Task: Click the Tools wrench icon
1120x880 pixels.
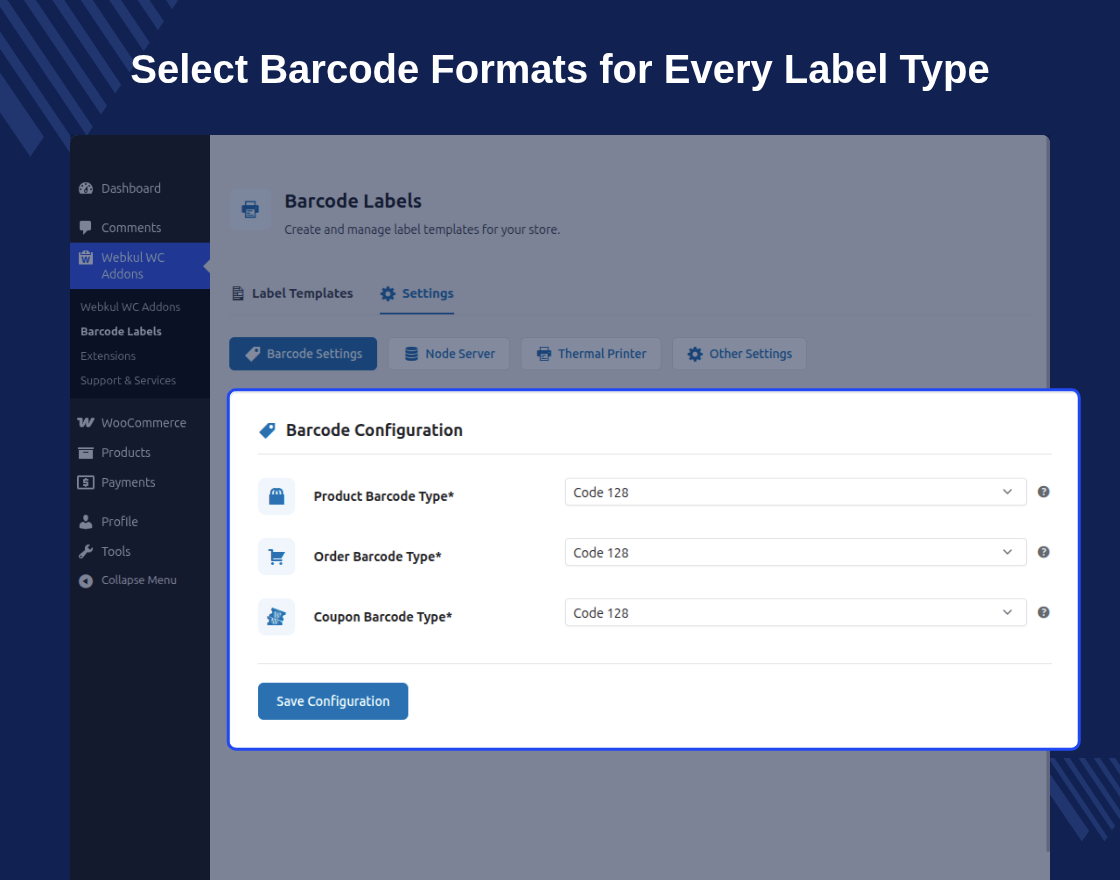Action: pyautogui.click(x=86, y=551)
